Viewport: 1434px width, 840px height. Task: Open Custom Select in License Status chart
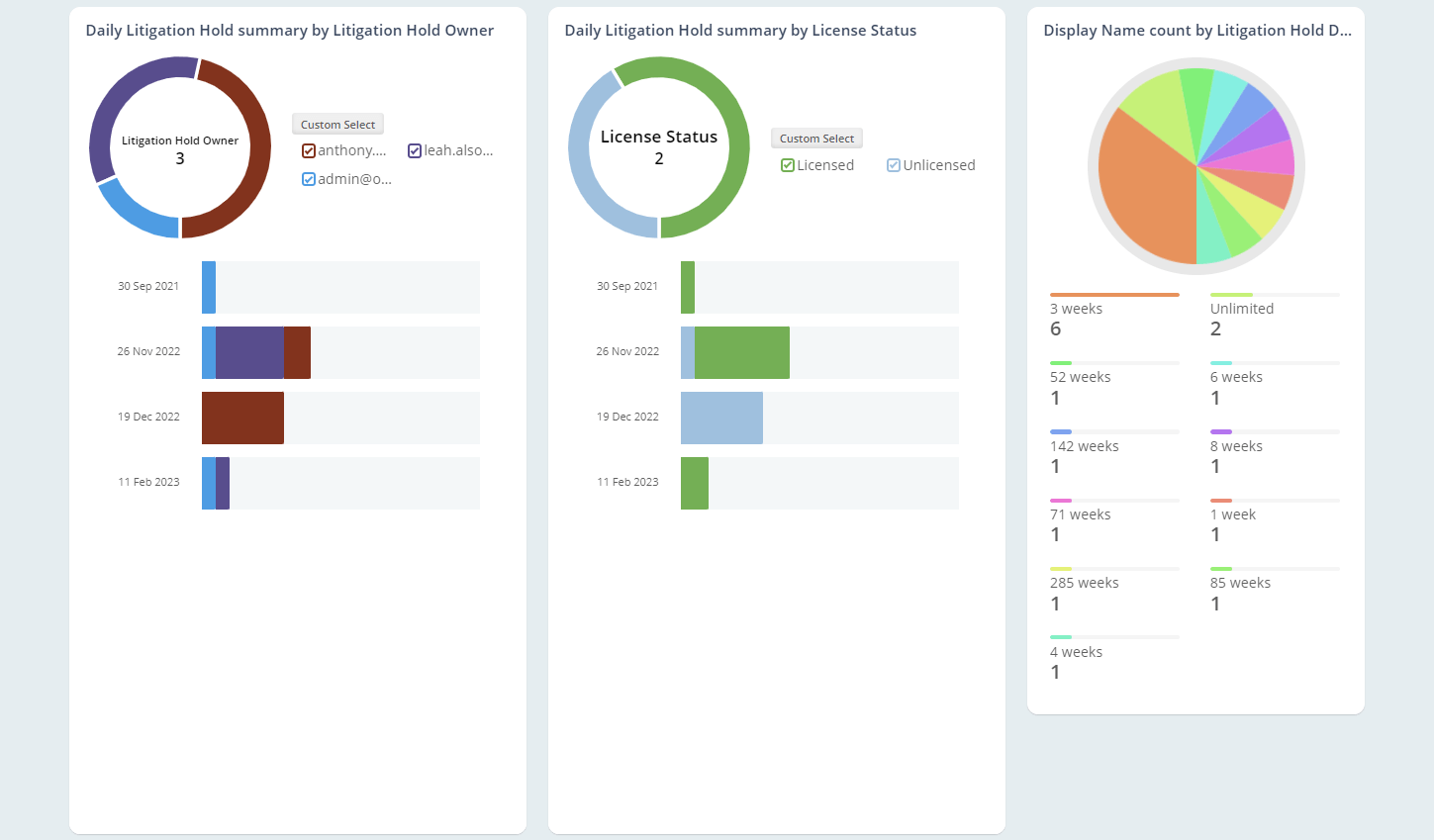pos(815,138)
